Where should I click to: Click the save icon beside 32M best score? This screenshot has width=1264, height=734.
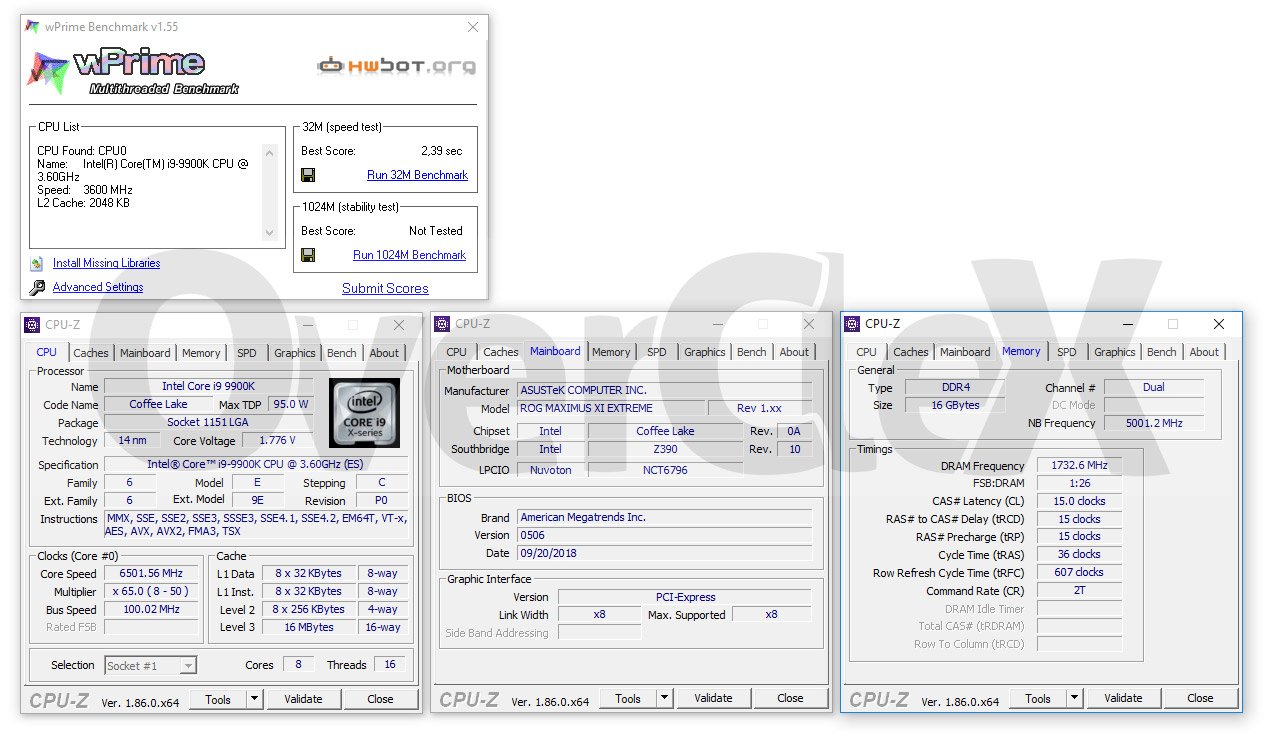(308, 175)
